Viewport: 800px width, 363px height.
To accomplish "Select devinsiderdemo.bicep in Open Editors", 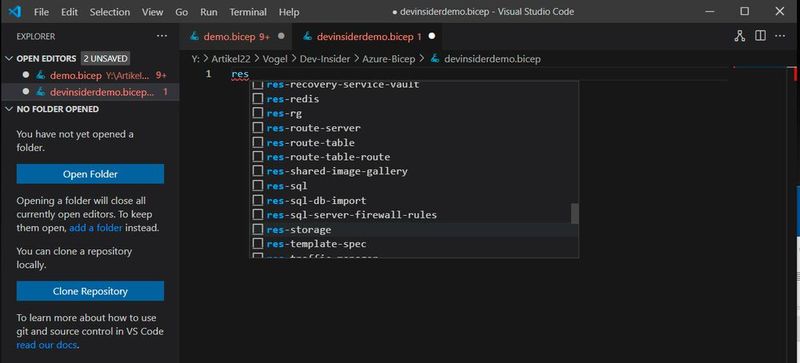I will (90, 92).
